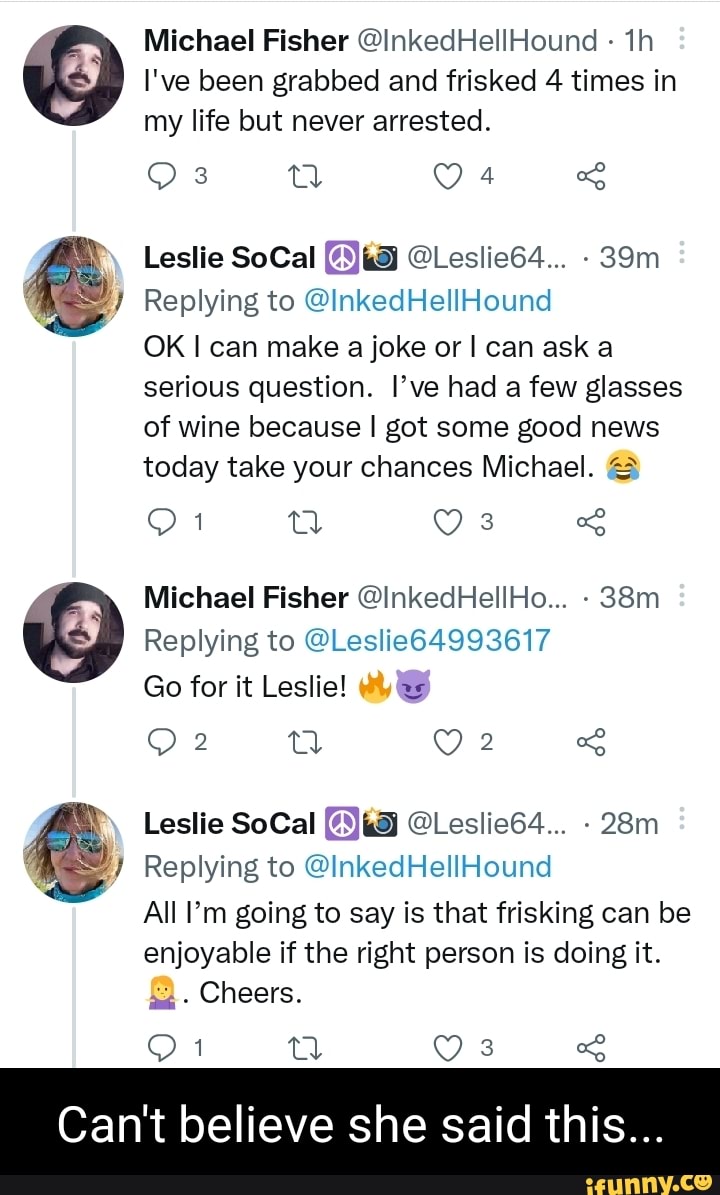Open more options on the 39m tweet
Screen dimensions: 720x1195
pyautogui.click(x=681, y=258)
